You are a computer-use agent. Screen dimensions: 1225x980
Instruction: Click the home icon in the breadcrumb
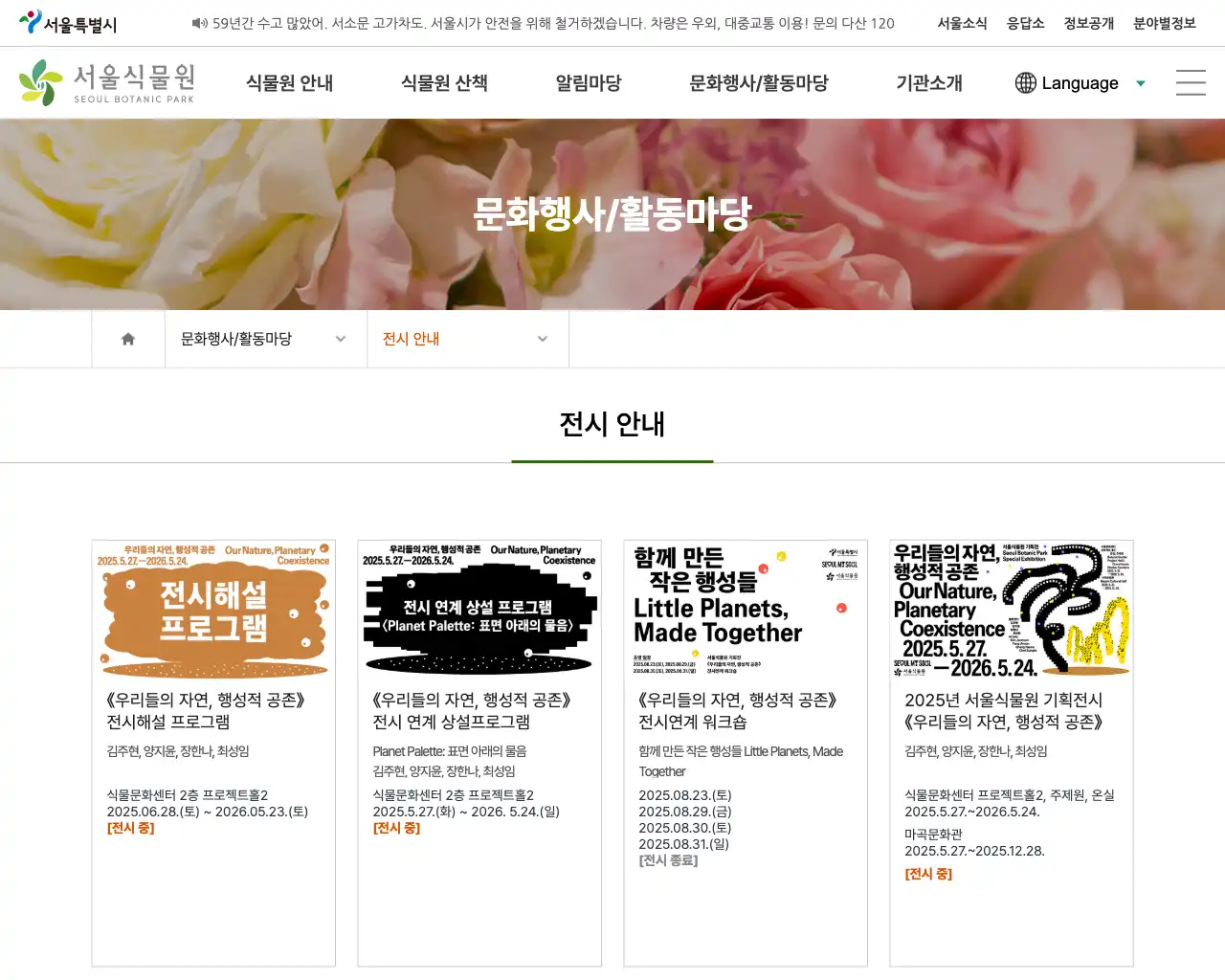pyautogui.click(x=127, y=338)
